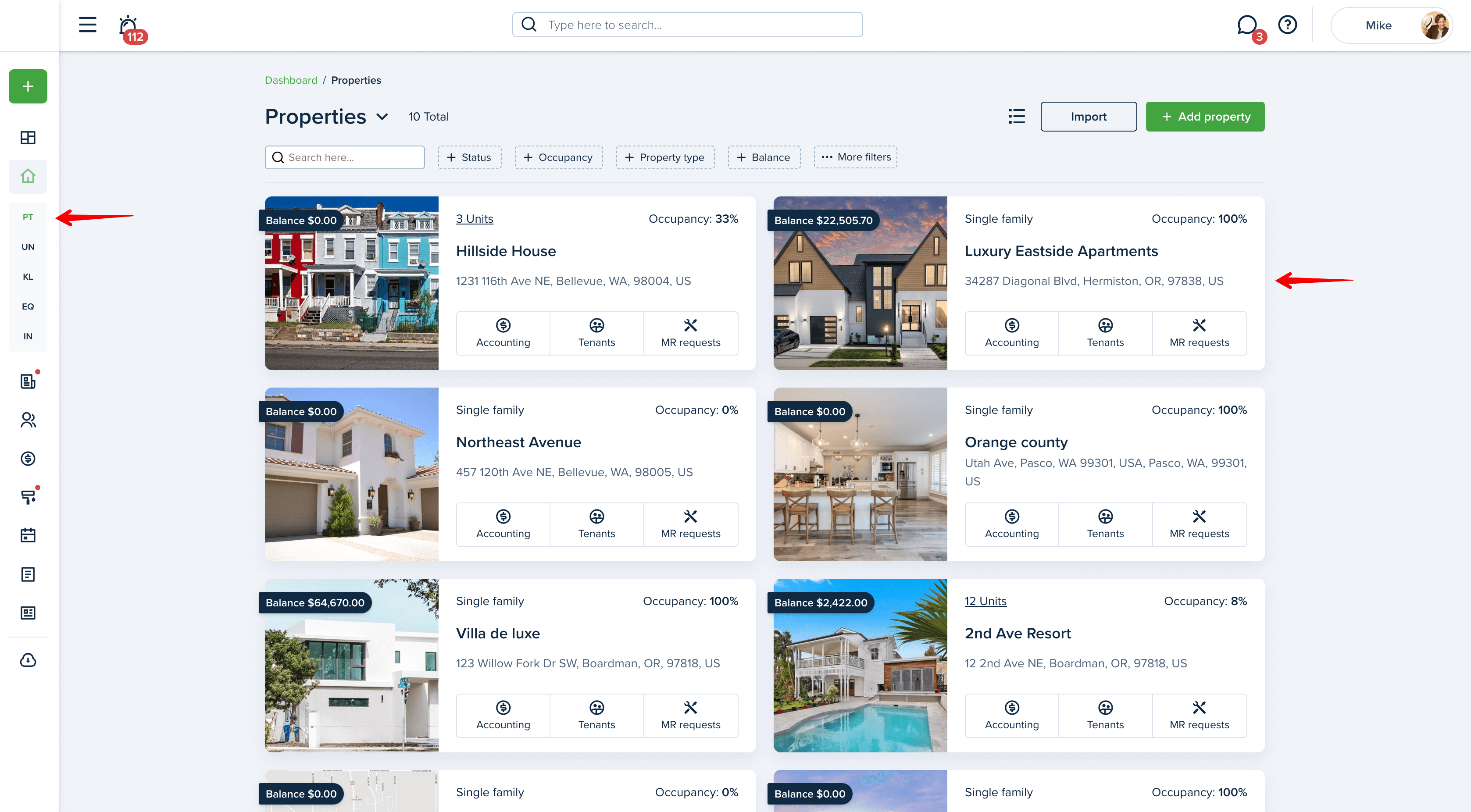Open Tenants for Orange county

pyautogui.click(x=1106, y=525)
